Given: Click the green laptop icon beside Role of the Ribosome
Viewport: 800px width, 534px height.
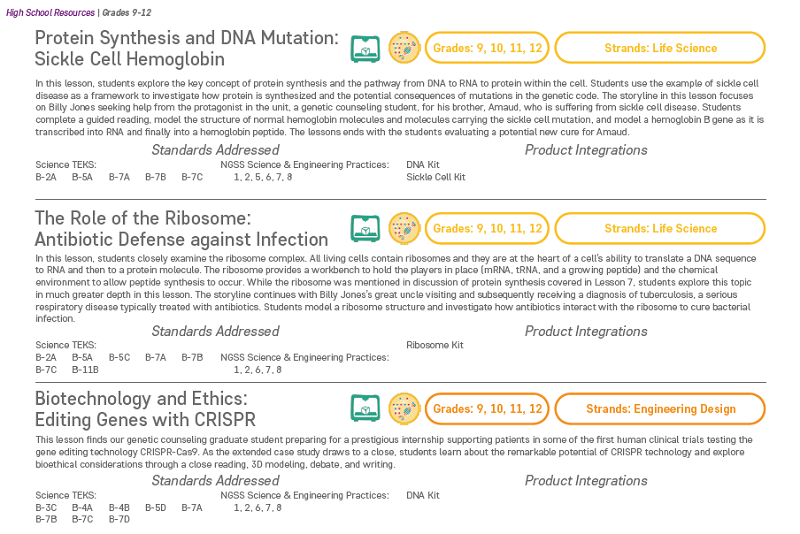Looking at the screenshot, I should [x=365, y=228].
